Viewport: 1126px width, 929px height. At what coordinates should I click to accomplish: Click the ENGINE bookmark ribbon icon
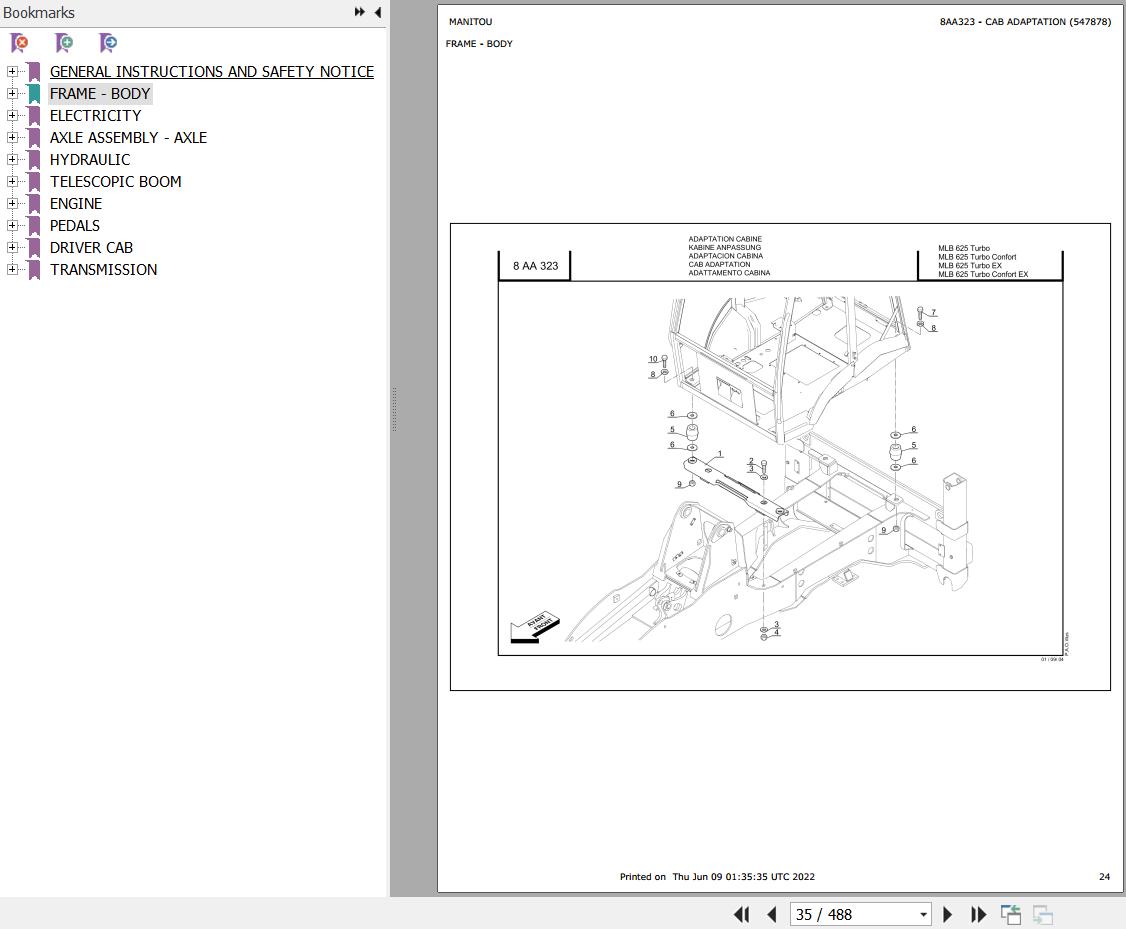34,204
